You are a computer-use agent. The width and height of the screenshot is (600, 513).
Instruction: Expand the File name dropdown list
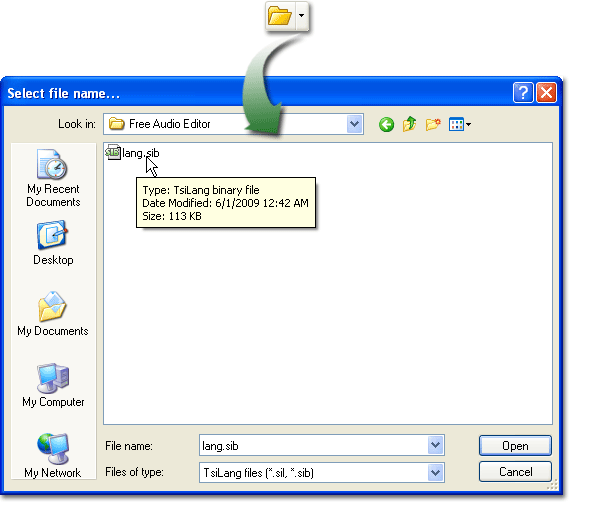pos(435,445)
